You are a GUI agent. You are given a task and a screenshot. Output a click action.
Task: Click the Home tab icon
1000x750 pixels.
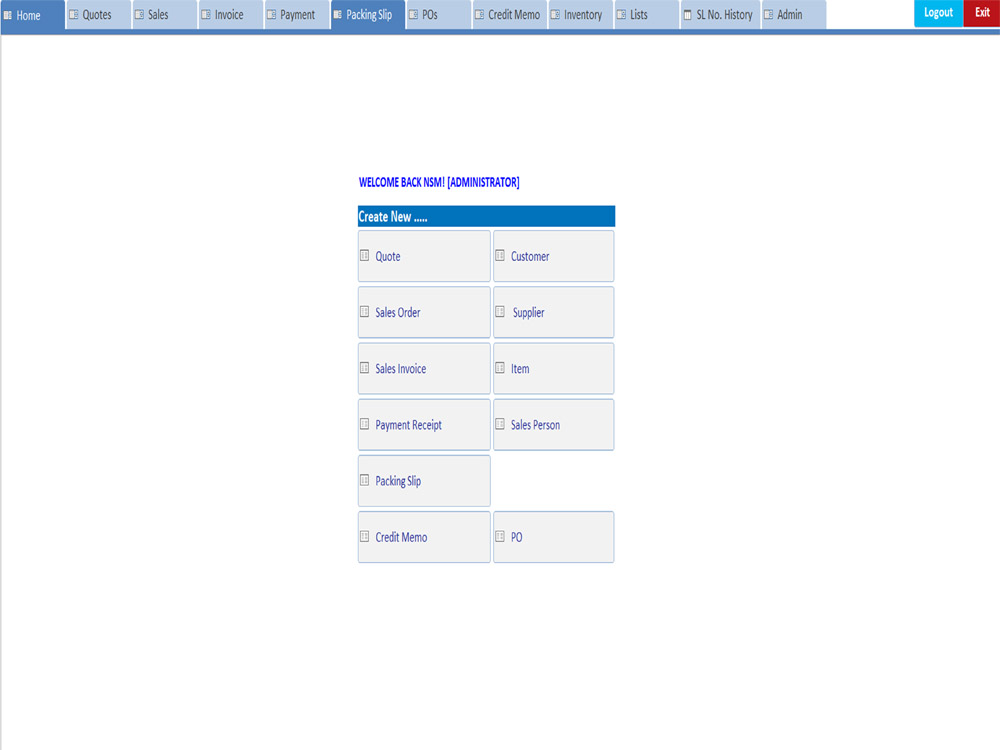pos(8,15)
